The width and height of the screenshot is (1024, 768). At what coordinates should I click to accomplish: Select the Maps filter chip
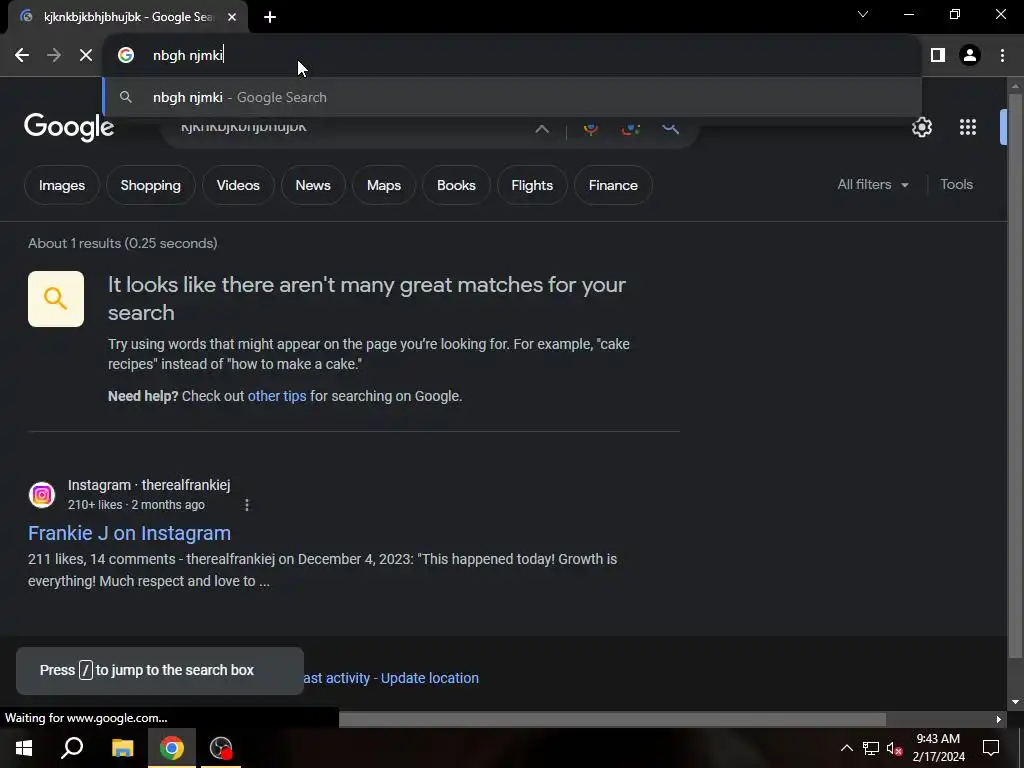coord(384,185)
